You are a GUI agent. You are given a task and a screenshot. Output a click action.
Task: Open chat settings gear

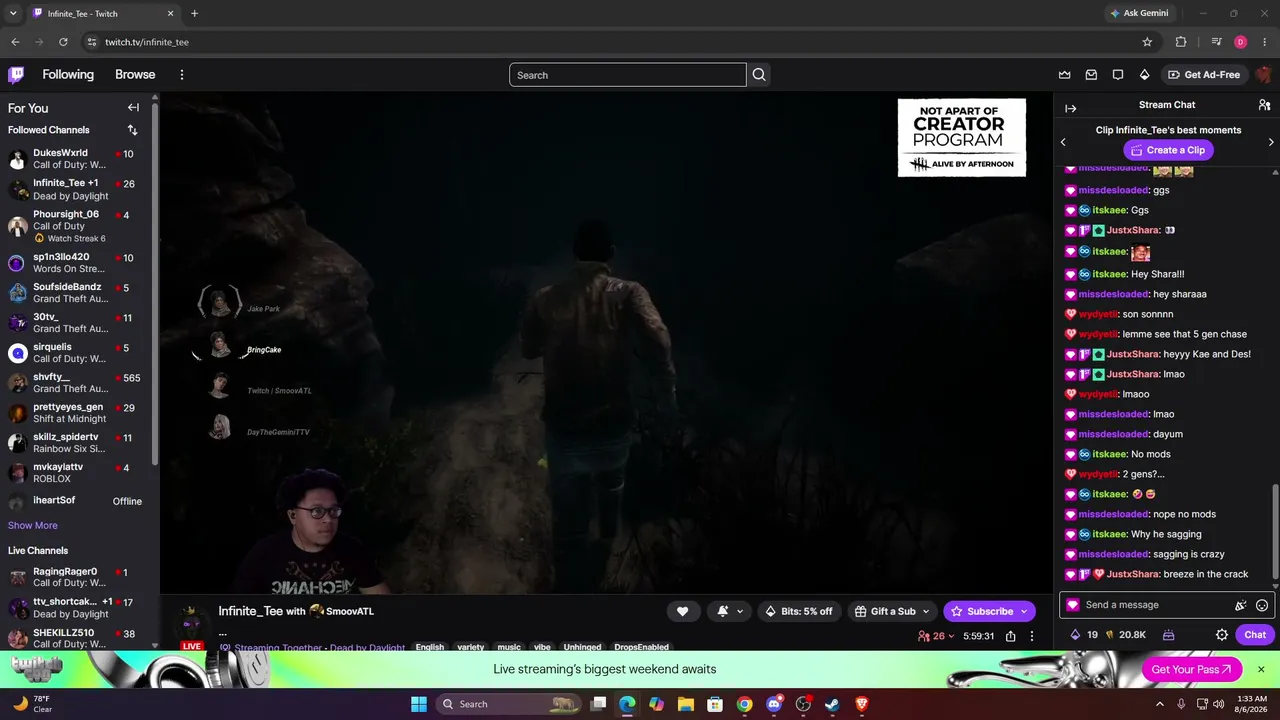1221,635
